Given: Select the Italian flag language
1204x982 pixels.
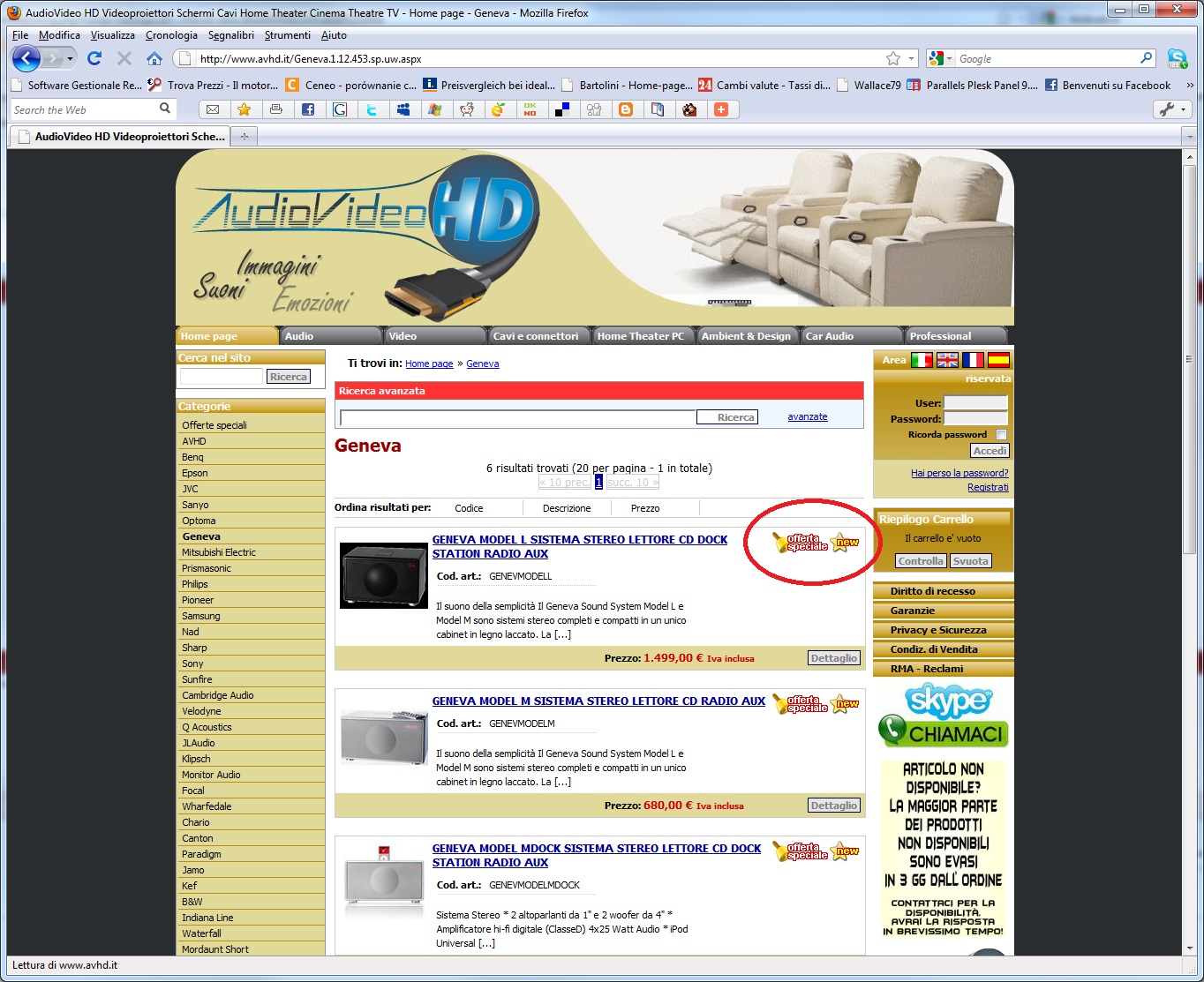Looking at the screenshot, I should click(922, 360).
